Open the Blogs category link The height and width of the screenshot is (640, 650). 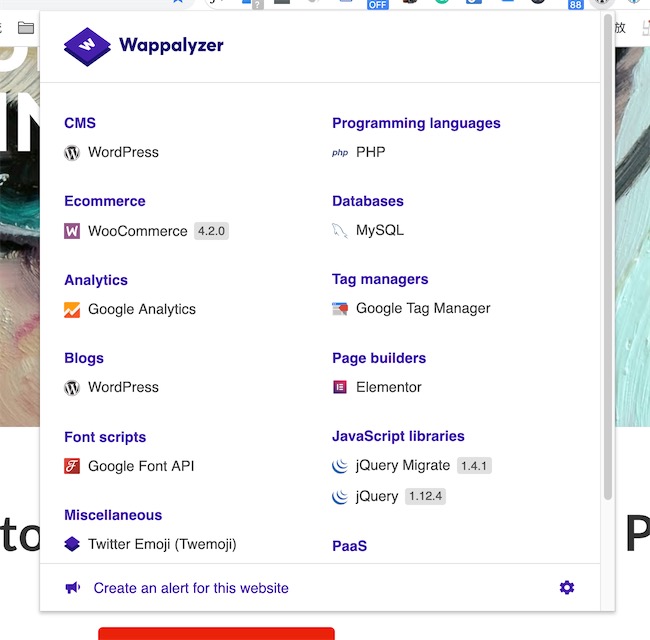tap(84, 358)
